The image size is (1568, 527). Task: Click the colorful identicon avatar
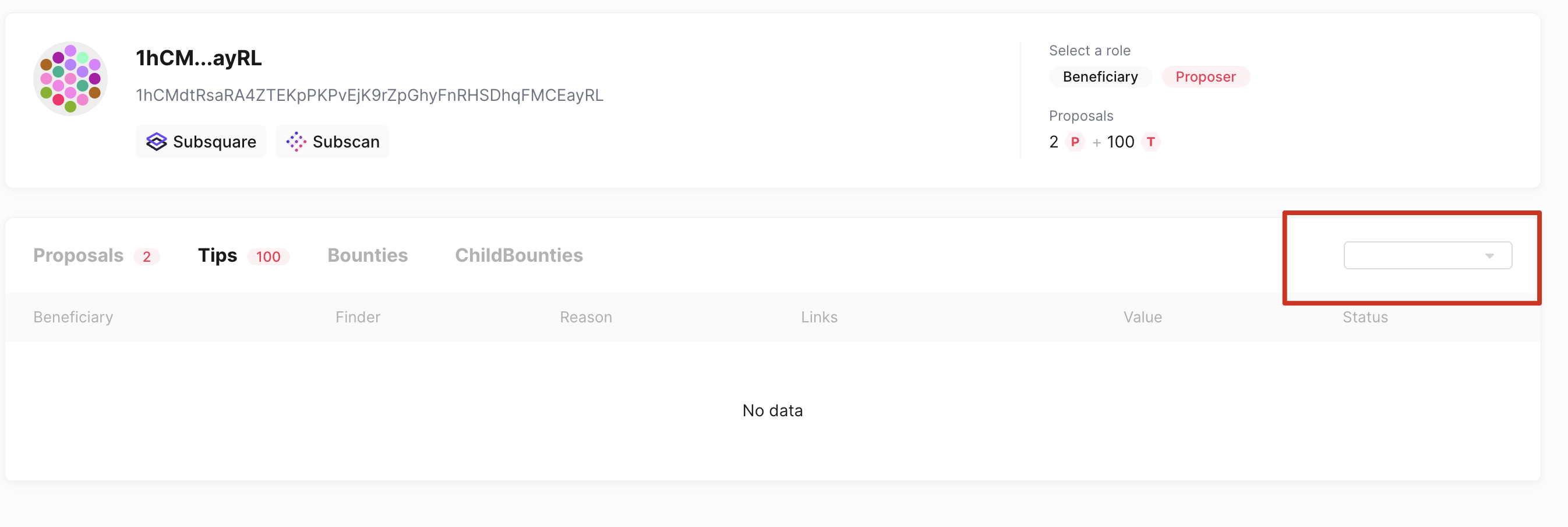tap(70, 78)
